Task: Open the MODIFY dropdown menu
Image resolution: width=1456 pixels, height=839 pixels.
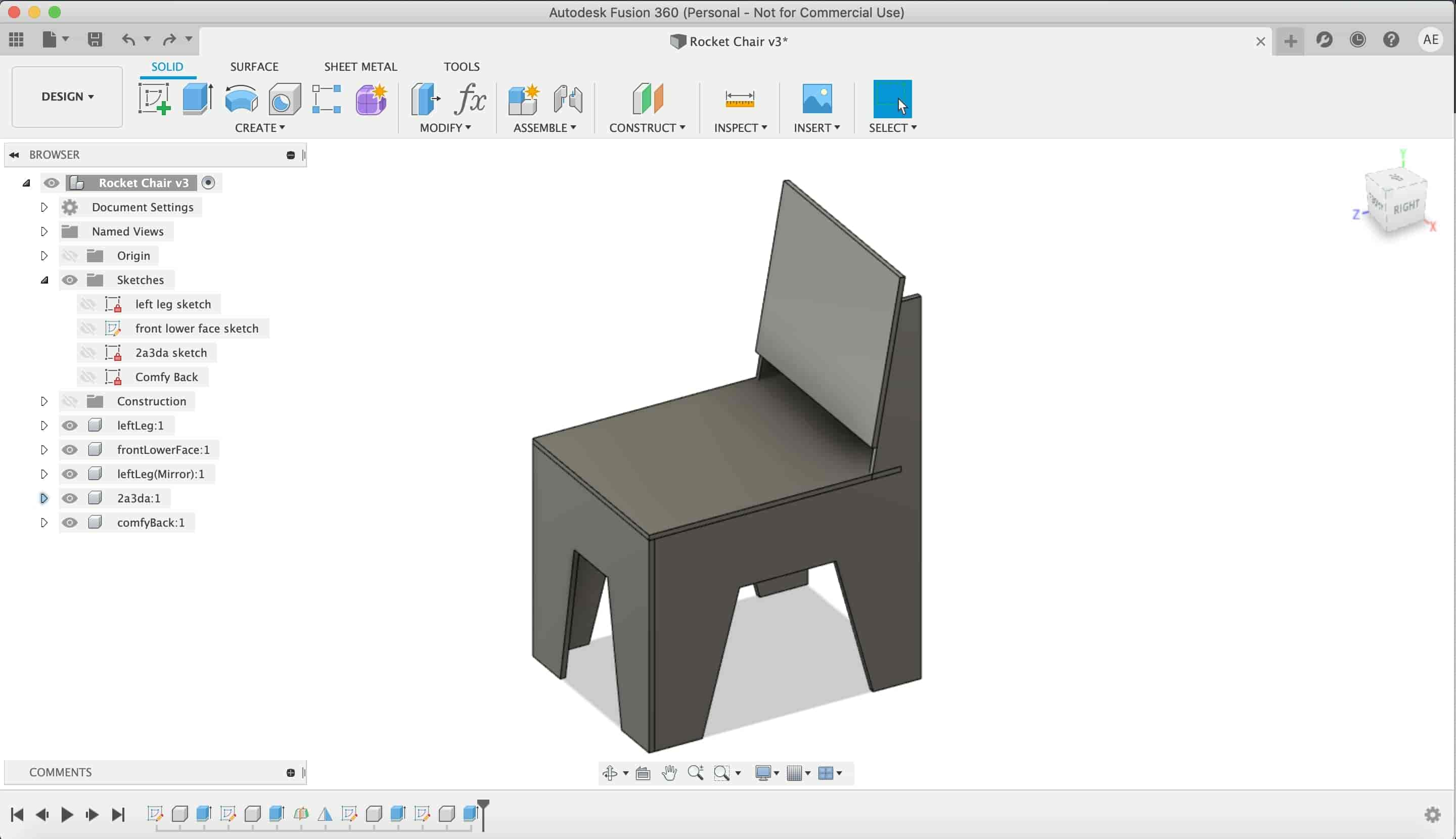Action: 445,128
